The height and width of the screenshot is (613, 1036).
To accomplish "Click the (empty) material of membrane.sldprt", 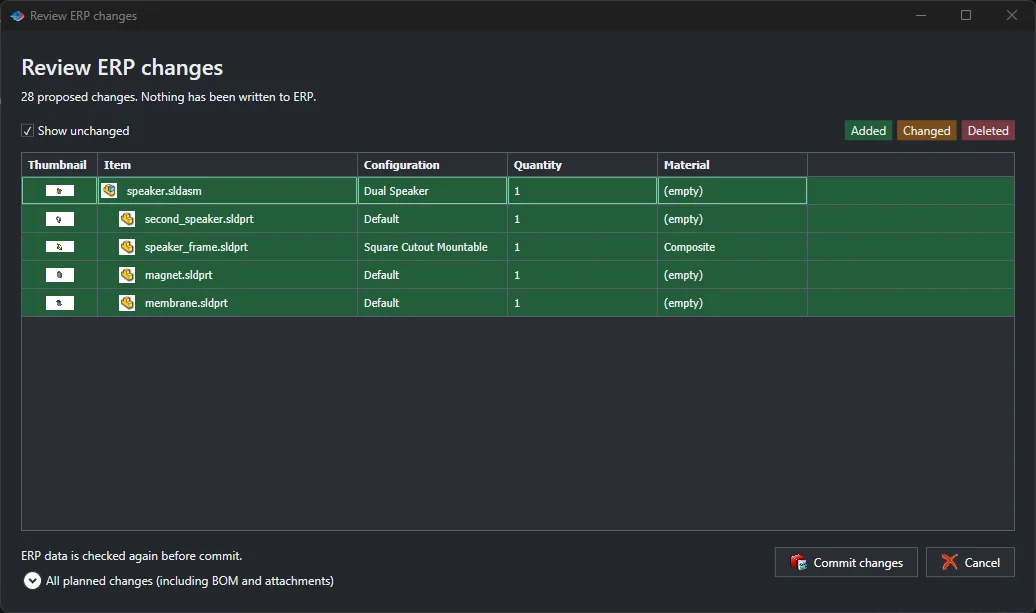I will click(x=732, y=303).
